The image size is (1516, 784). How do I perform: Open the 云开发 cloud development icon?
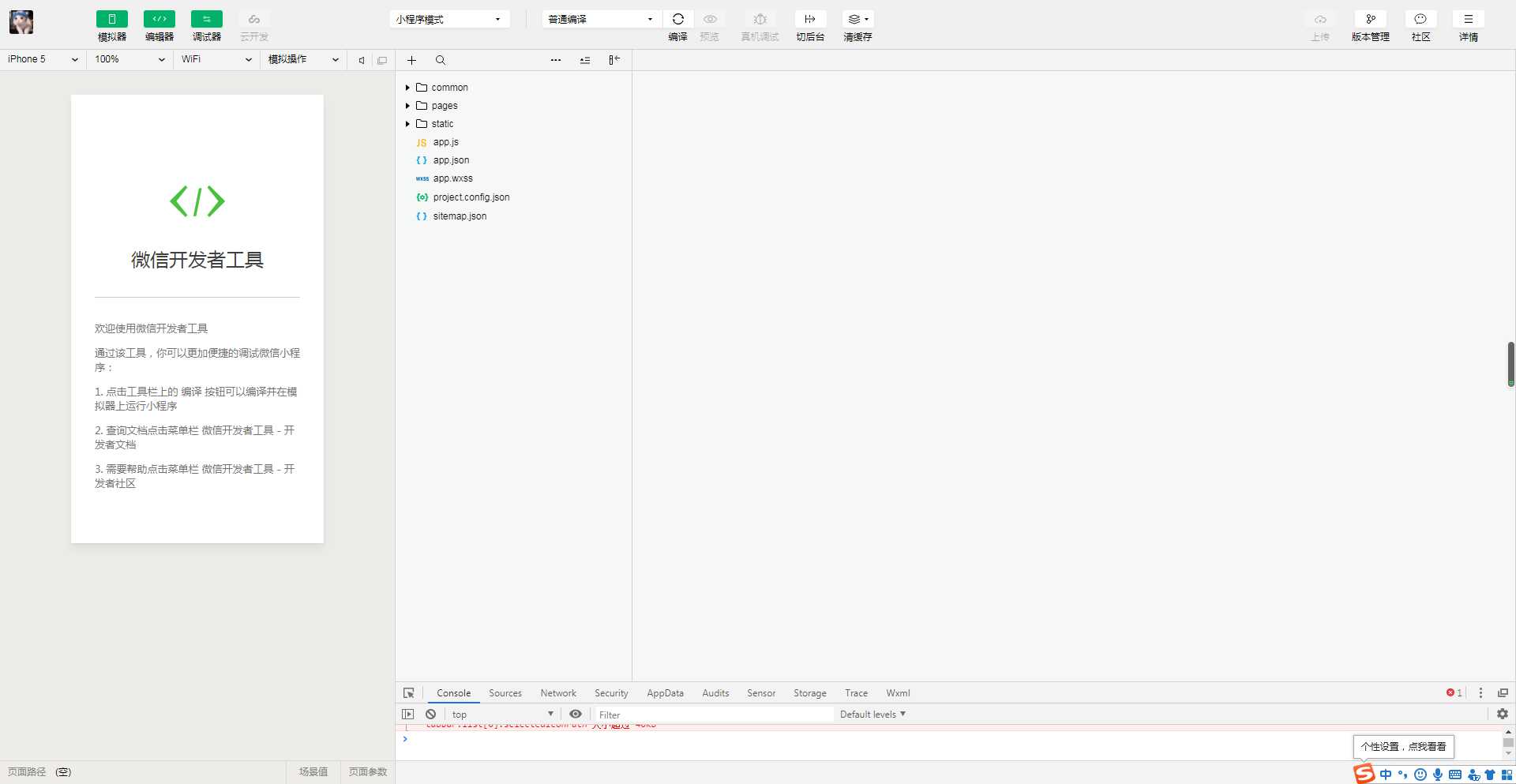click(254, 19)
